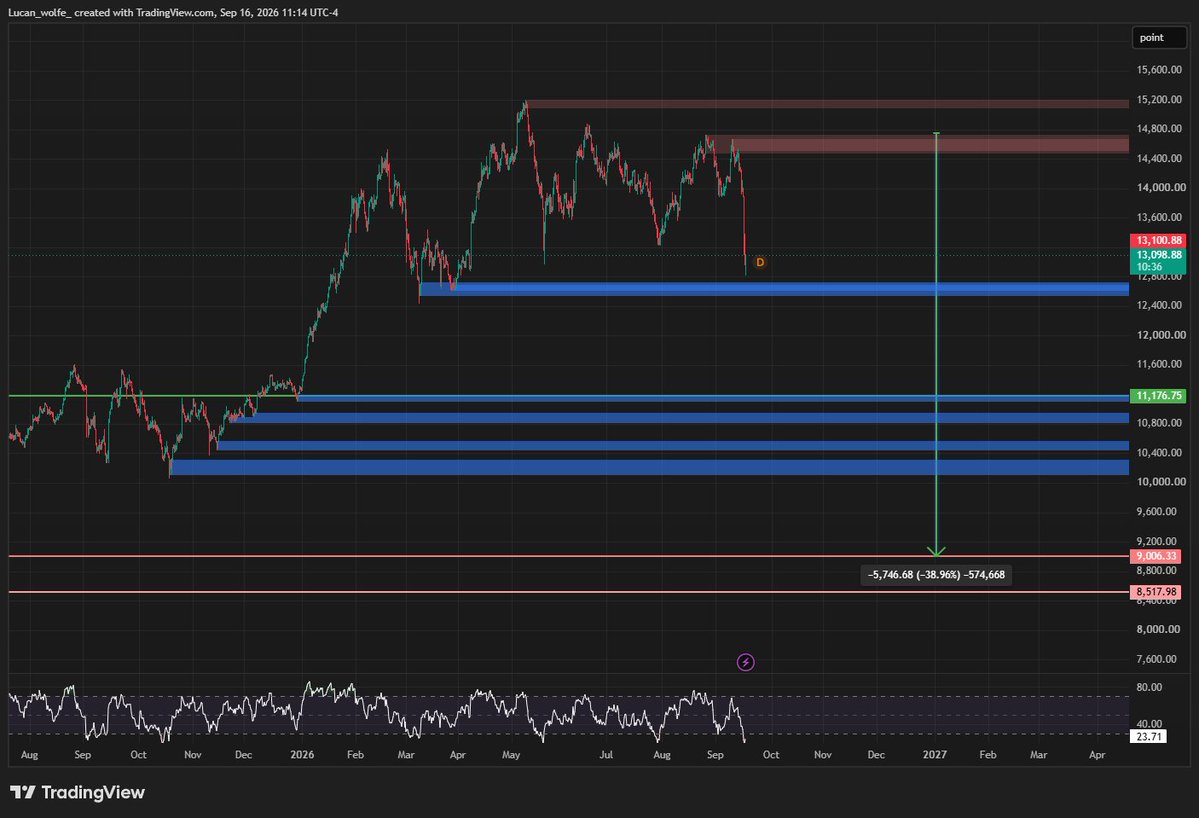Click the 7,600.00 price axis label

[x=1156, y=659]
